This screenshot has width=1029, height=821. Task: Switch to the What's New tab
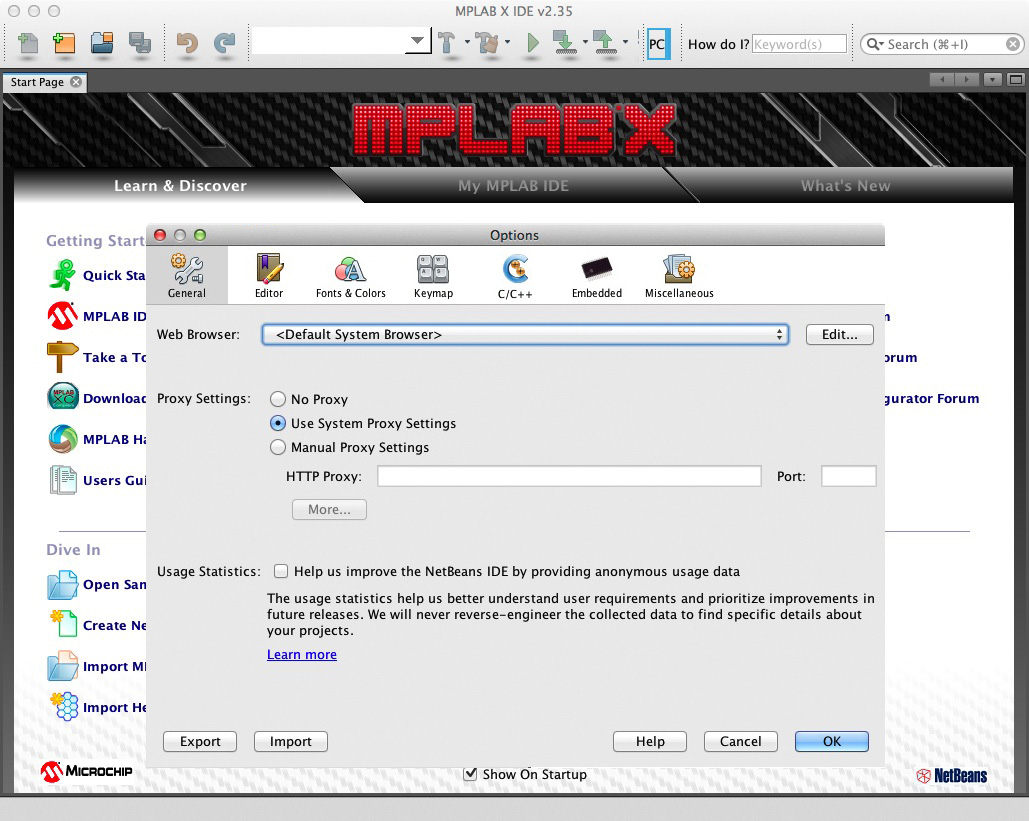pyautogui.click(x=845, y=186)
